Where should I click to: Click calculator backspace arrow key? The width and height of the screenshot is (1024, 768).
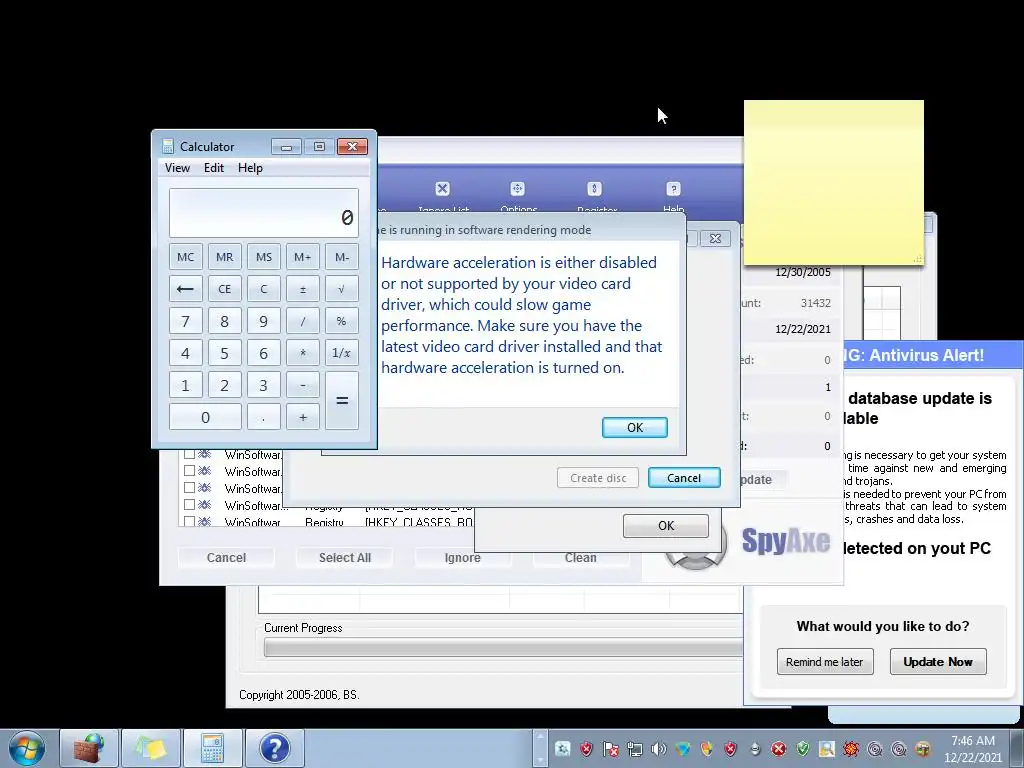point(185,289)
